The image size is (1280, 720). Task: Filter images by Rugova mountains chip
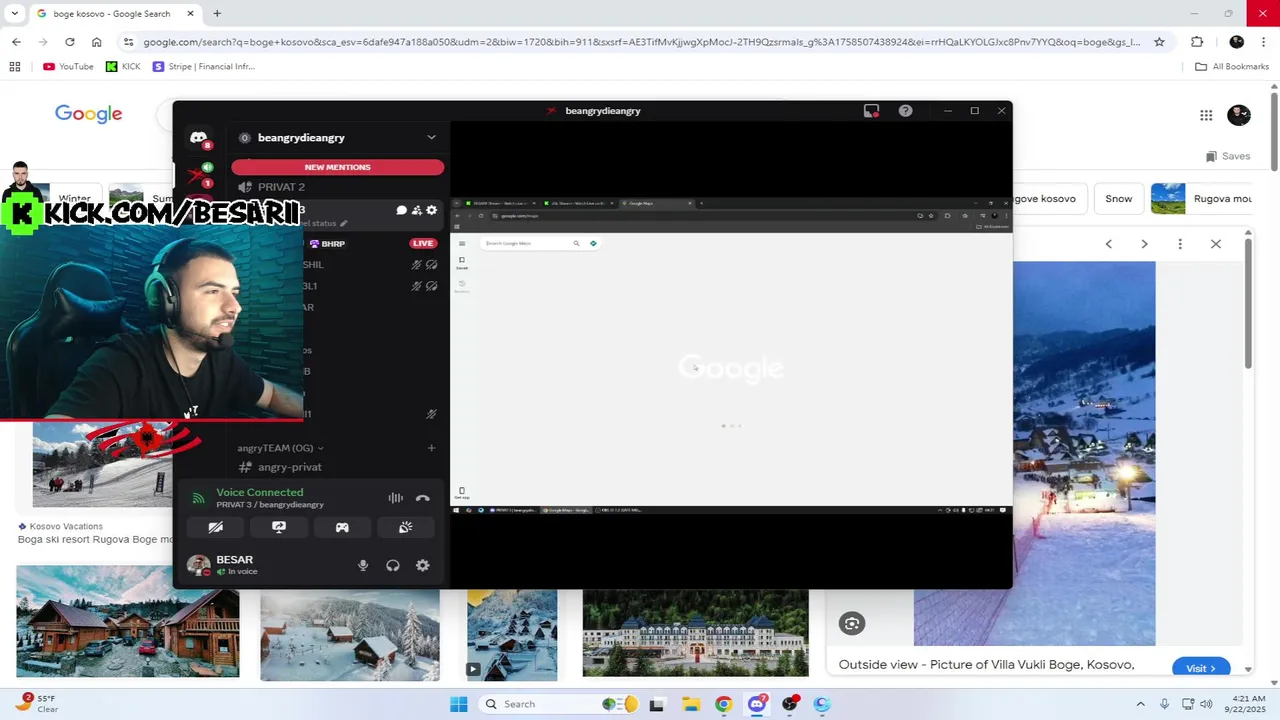tap(1202, 198)
